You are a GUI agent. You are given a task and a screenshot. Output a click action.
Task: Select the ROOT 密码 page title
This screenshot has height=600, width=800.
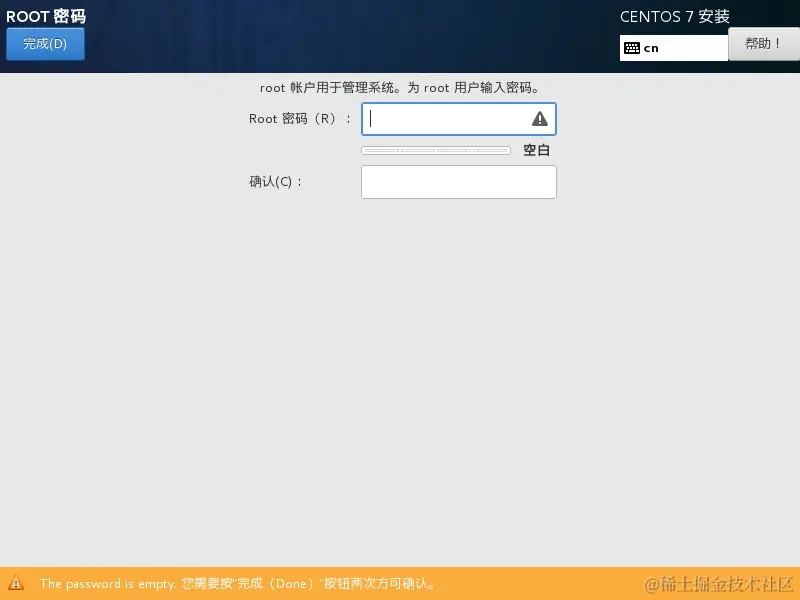coord(45,16)
